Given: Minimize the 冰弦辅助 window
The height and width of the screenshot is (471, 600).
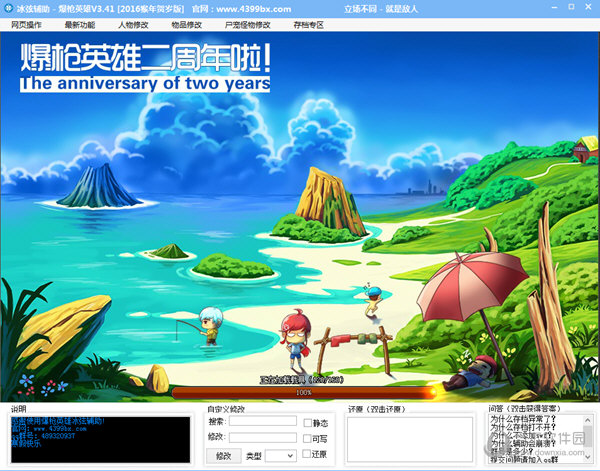Looking at the screenshot, I should pos(554,8).
